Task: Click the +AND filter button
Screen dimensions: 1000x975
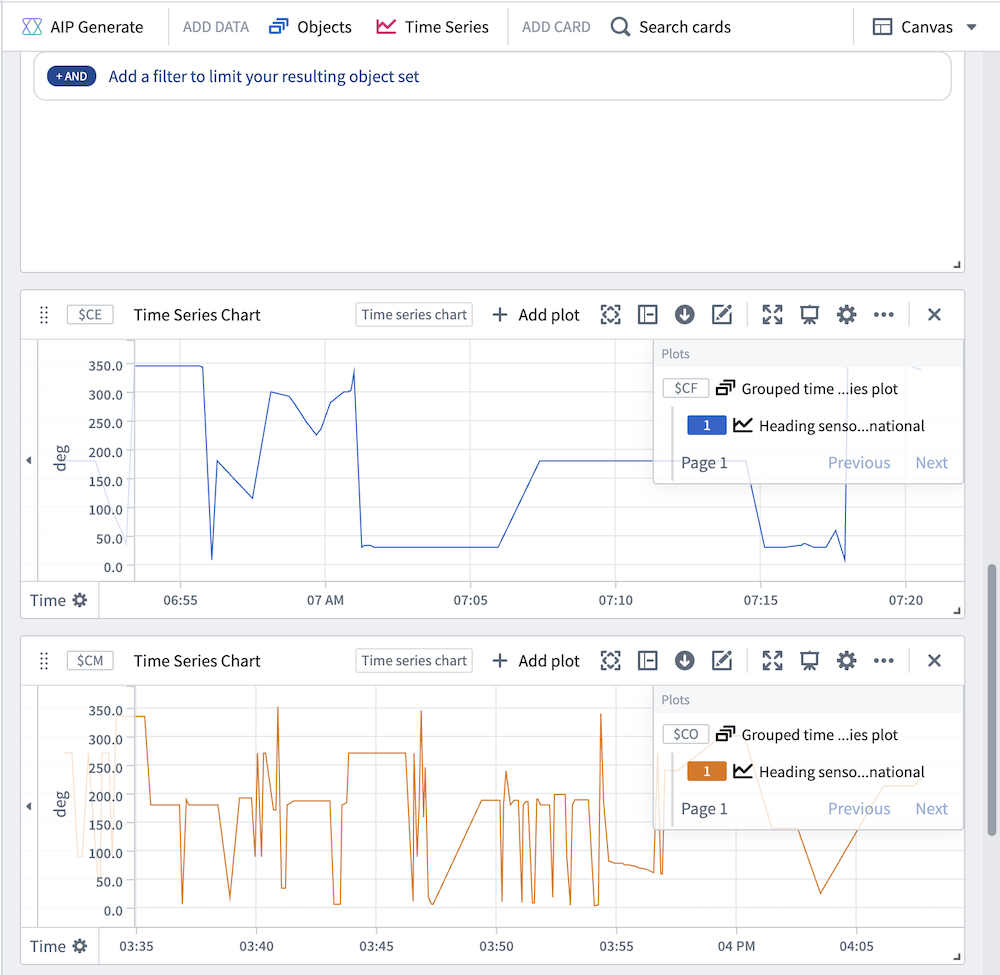Action: (x=71, y=76)
